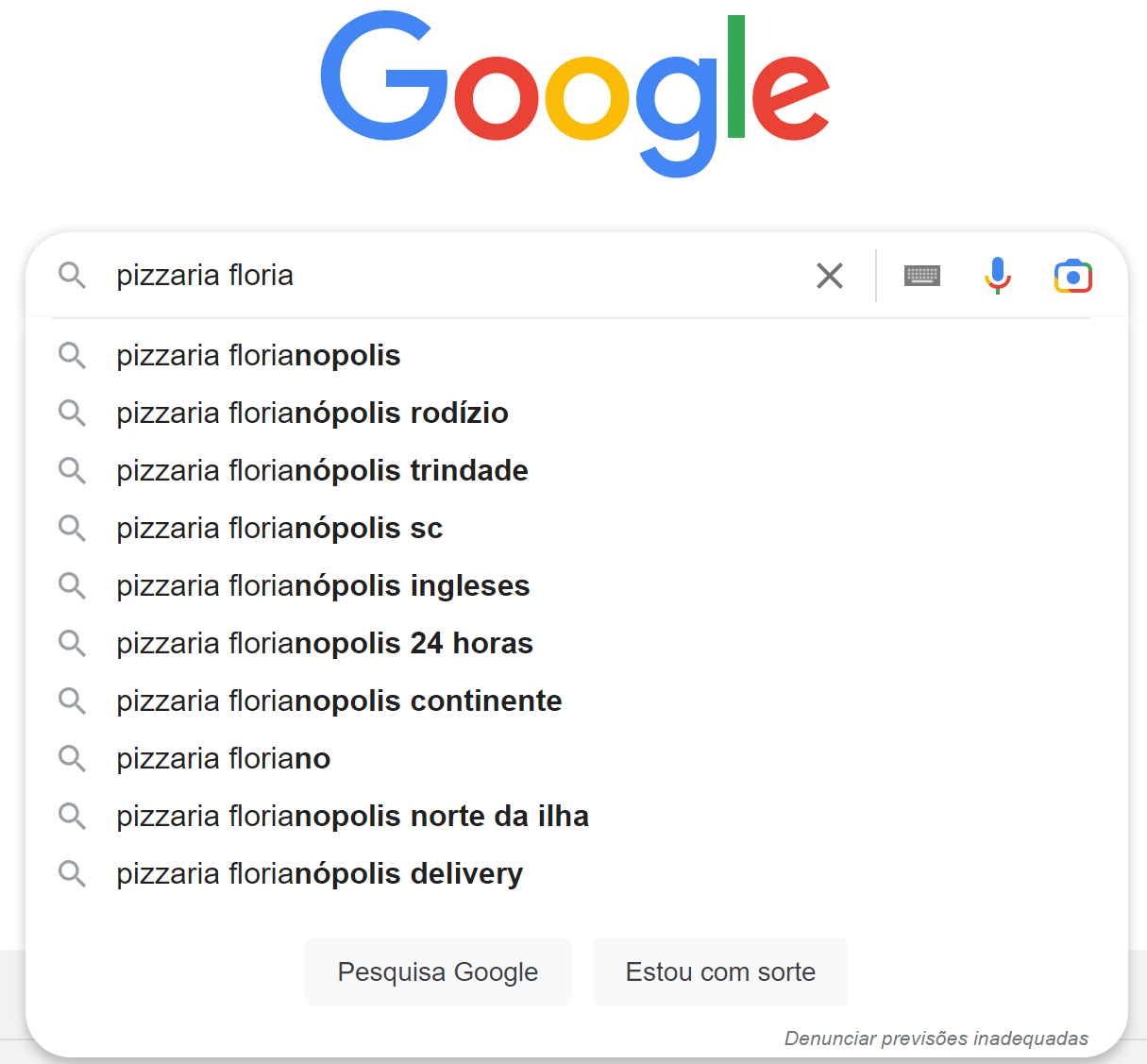Open Google Lens camera search
The image size is (1147, 1064).
click(x=1072, y=275)
